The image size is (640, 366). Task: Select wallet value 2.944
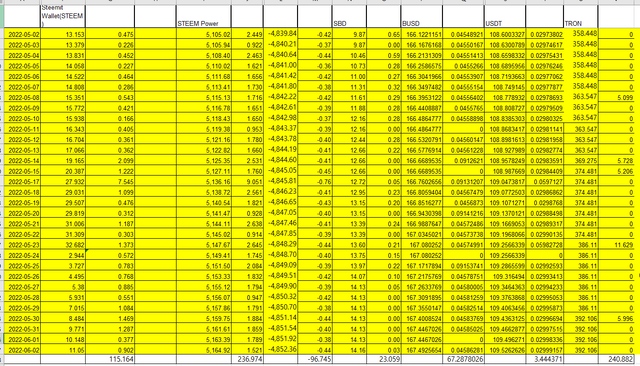coord(63,255)
